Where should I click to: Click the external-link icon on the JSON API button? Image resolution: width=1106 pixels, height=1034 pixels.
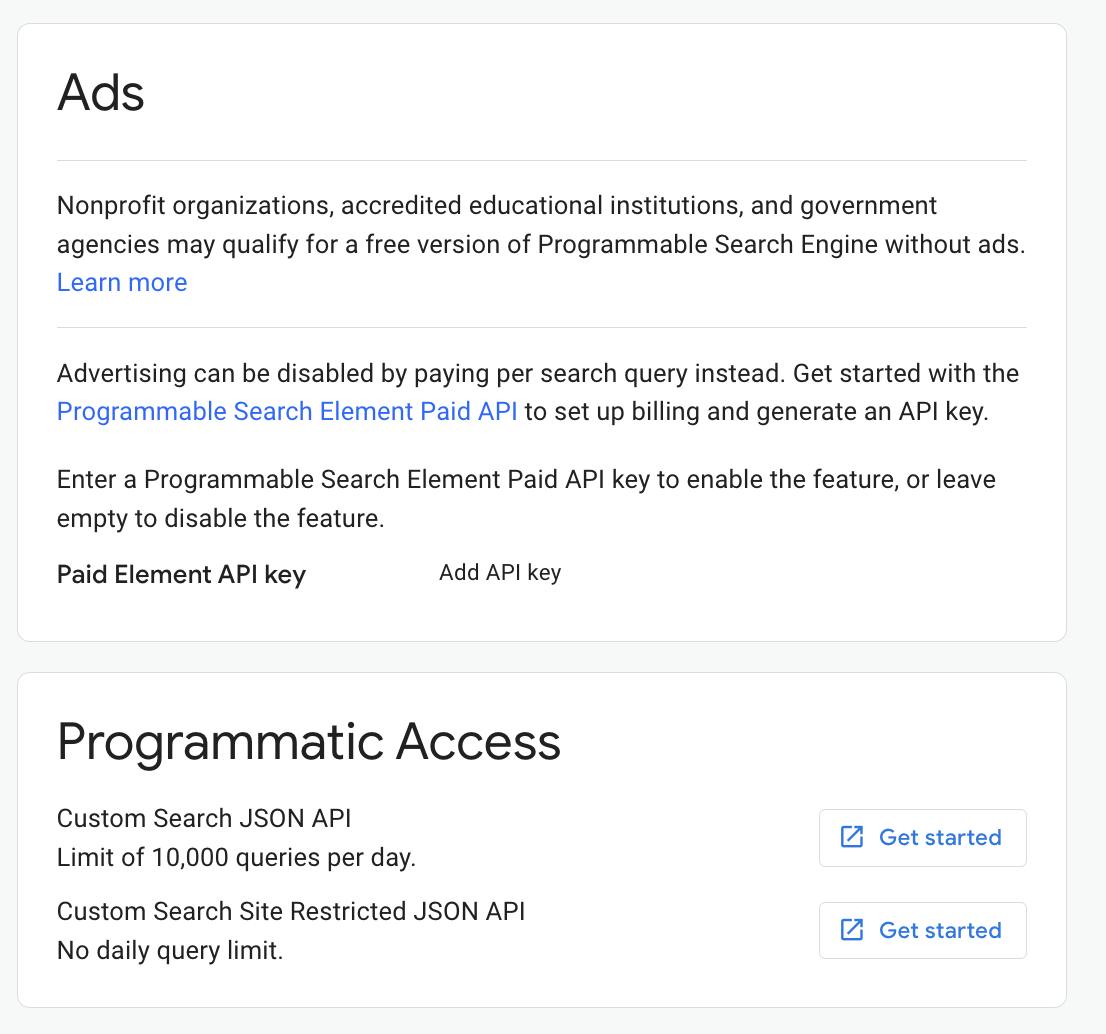pyautogui.click(x=851, y=838)
